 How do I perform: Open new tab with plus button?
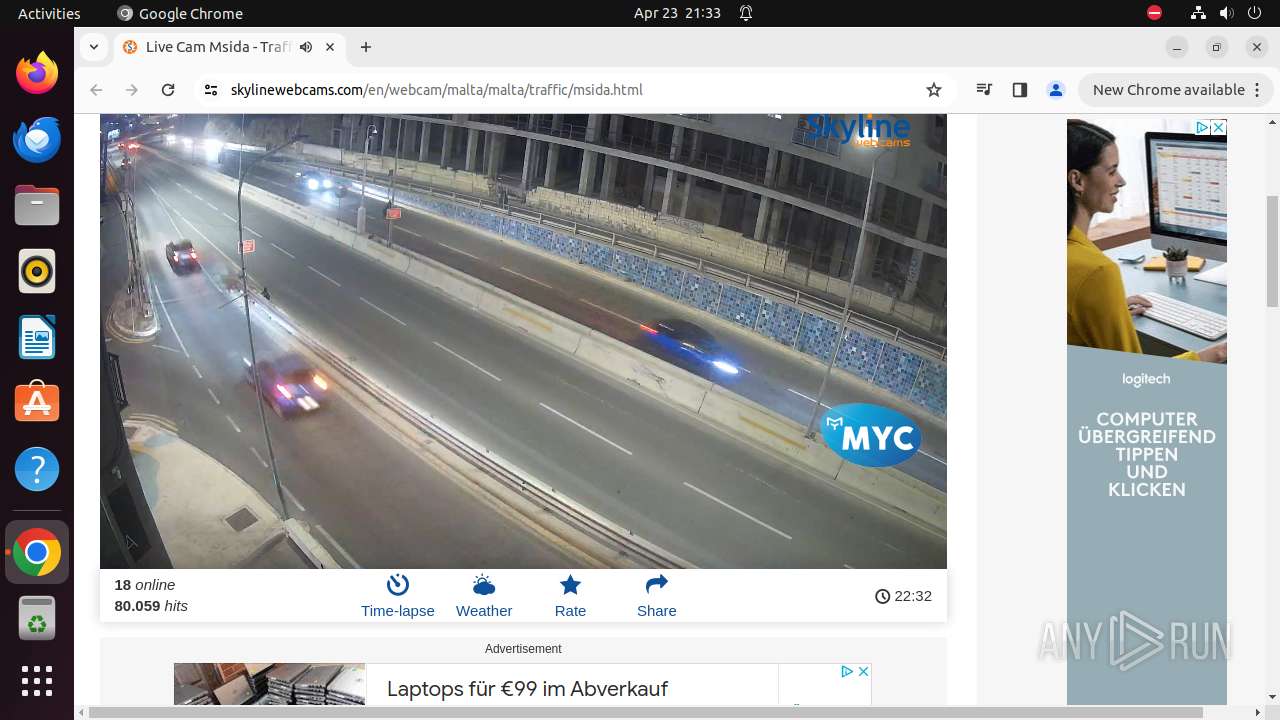point(366,47)
